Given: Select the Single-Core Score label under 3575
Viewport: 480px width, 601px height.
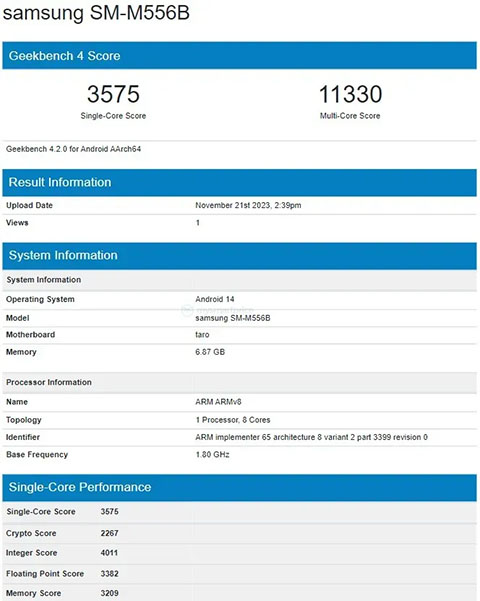Looking at the screenshot, I should tap(113, 116).
